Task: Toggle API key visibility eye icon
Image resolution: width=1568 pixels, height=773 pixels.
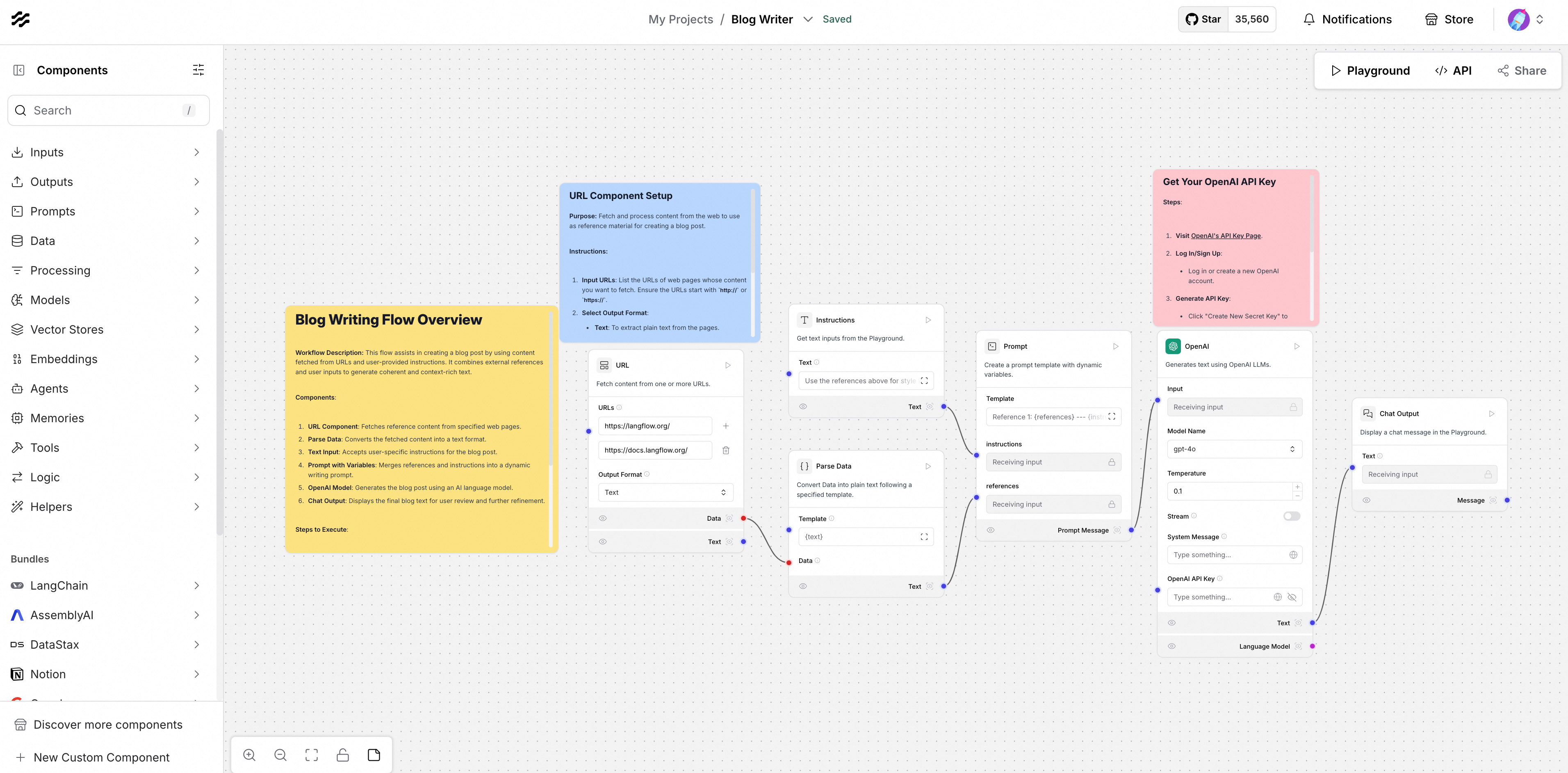Action: tap(1292, 597)
